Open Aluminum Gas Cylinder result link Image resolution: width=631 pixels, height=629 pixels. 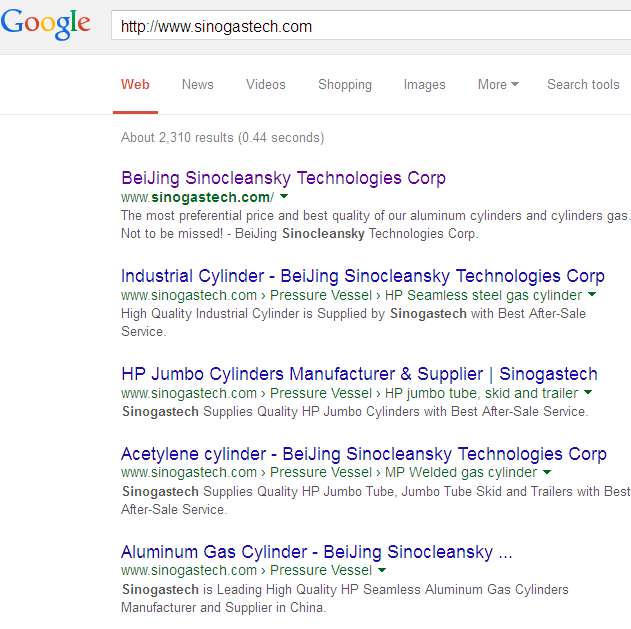[316, 552]
